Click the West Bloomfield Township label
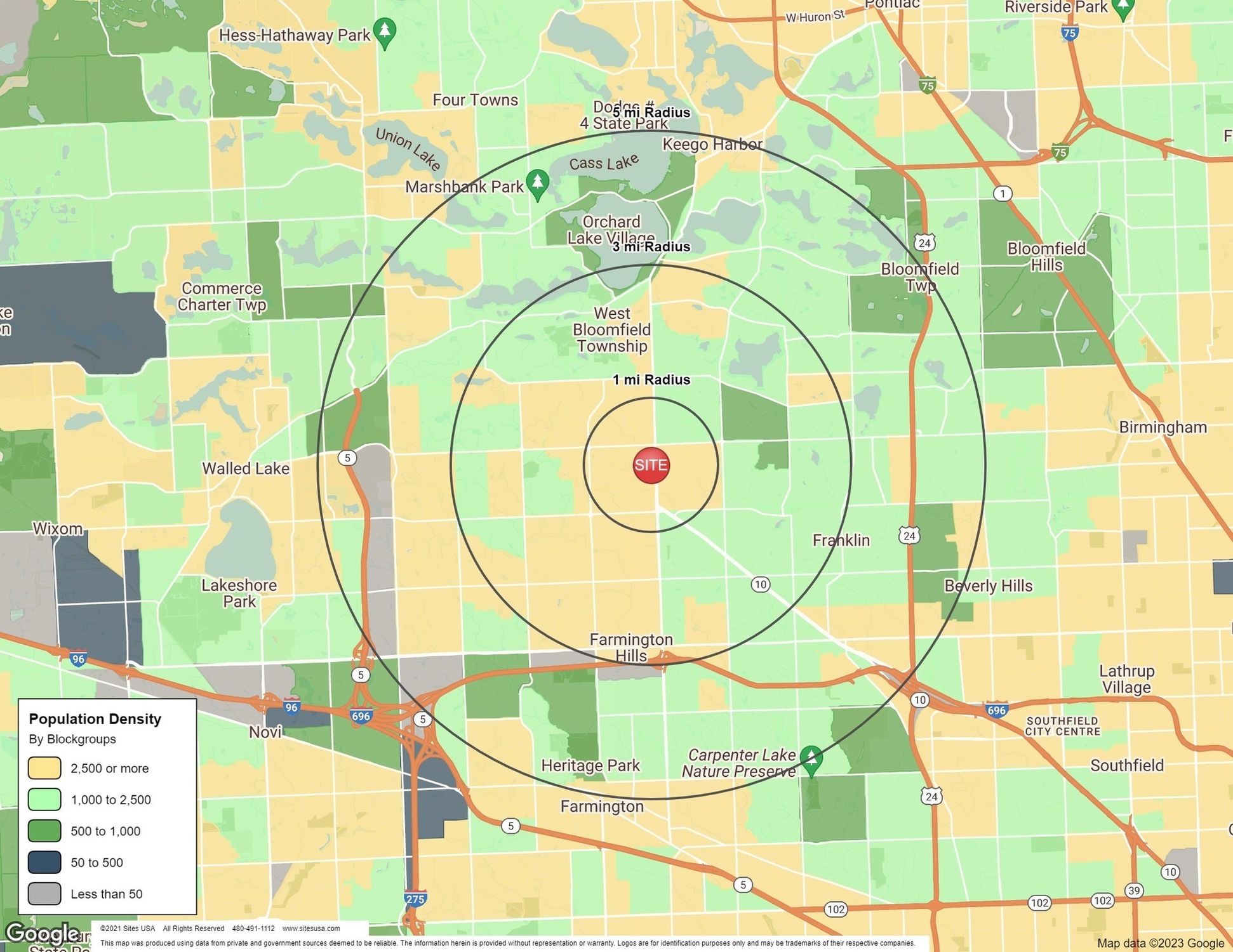The image size is (1233, 952). pyautogui.click(x=611, y=329)
